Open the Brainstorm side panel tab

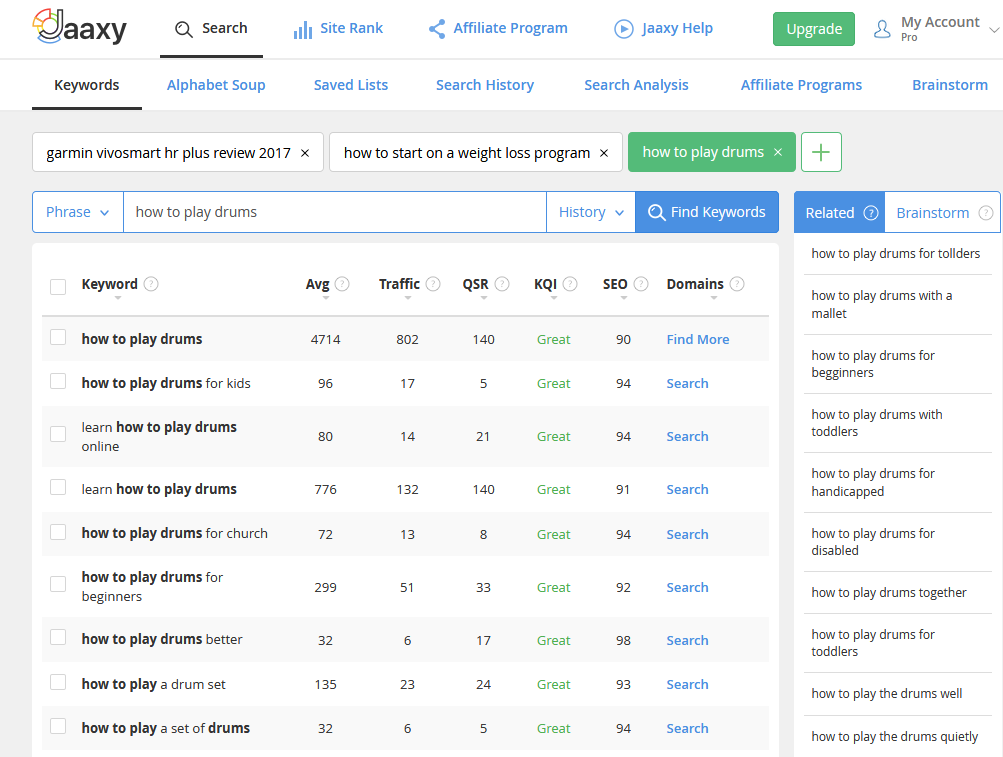point(942,212)
